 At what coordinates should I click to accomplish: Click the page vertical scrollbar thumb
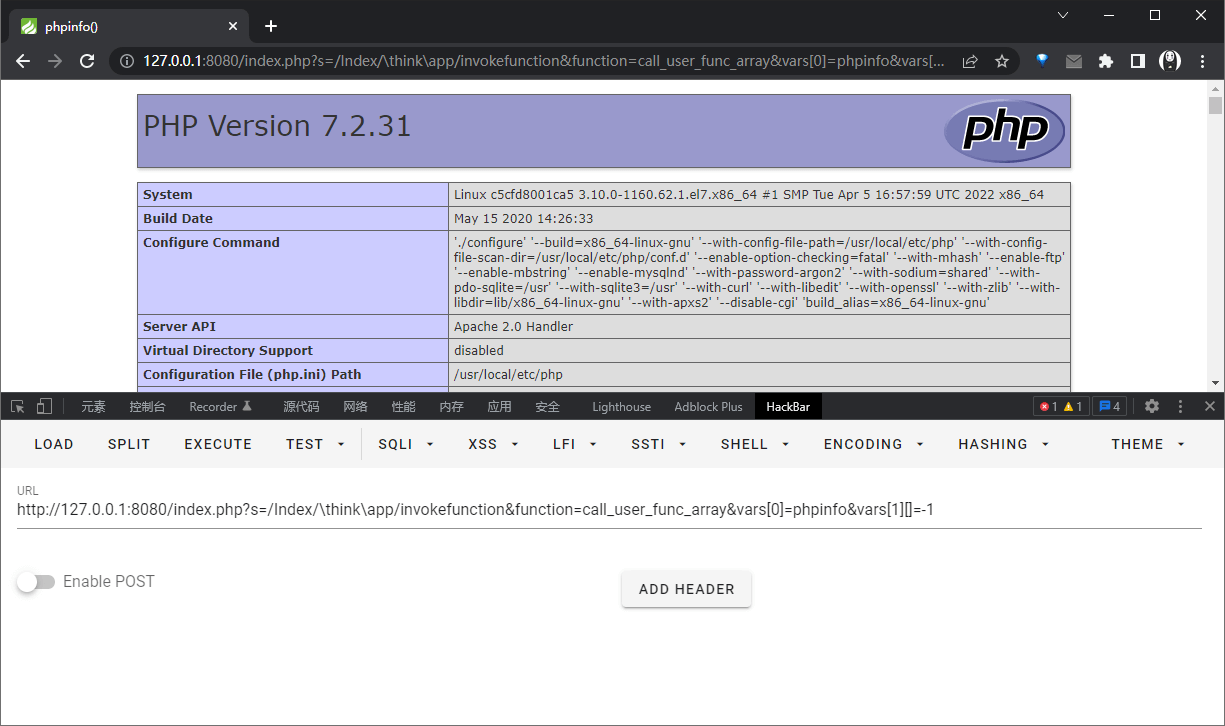click(1215, 105)
